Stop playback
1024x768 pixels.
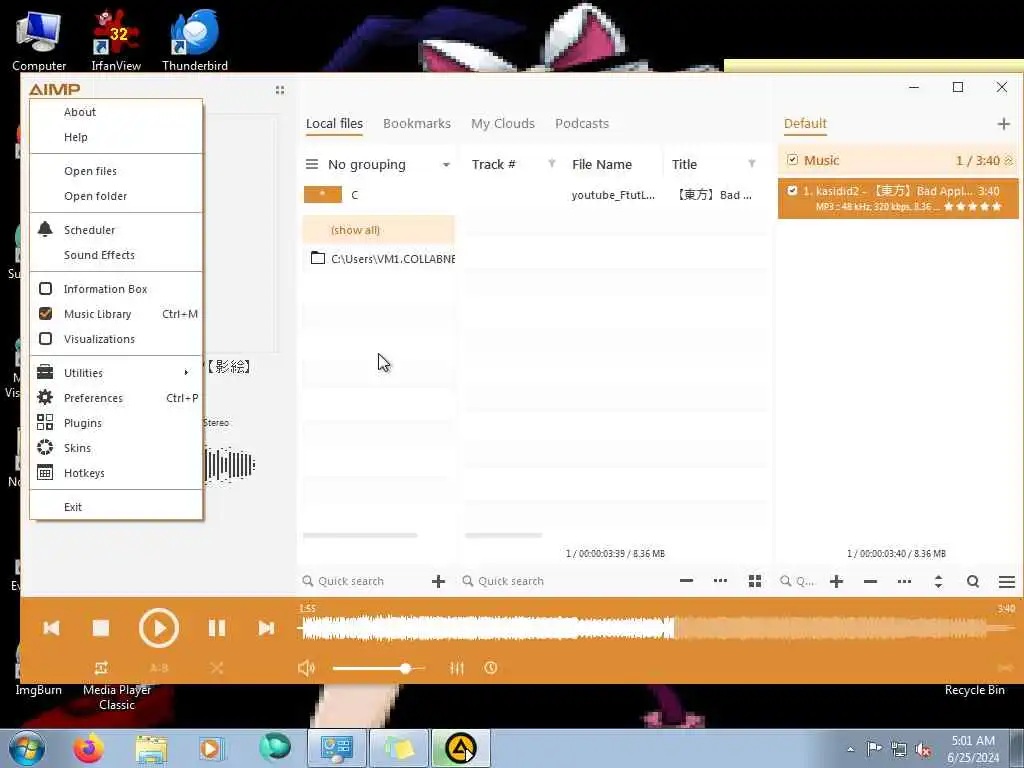click(x=101, y=628)
